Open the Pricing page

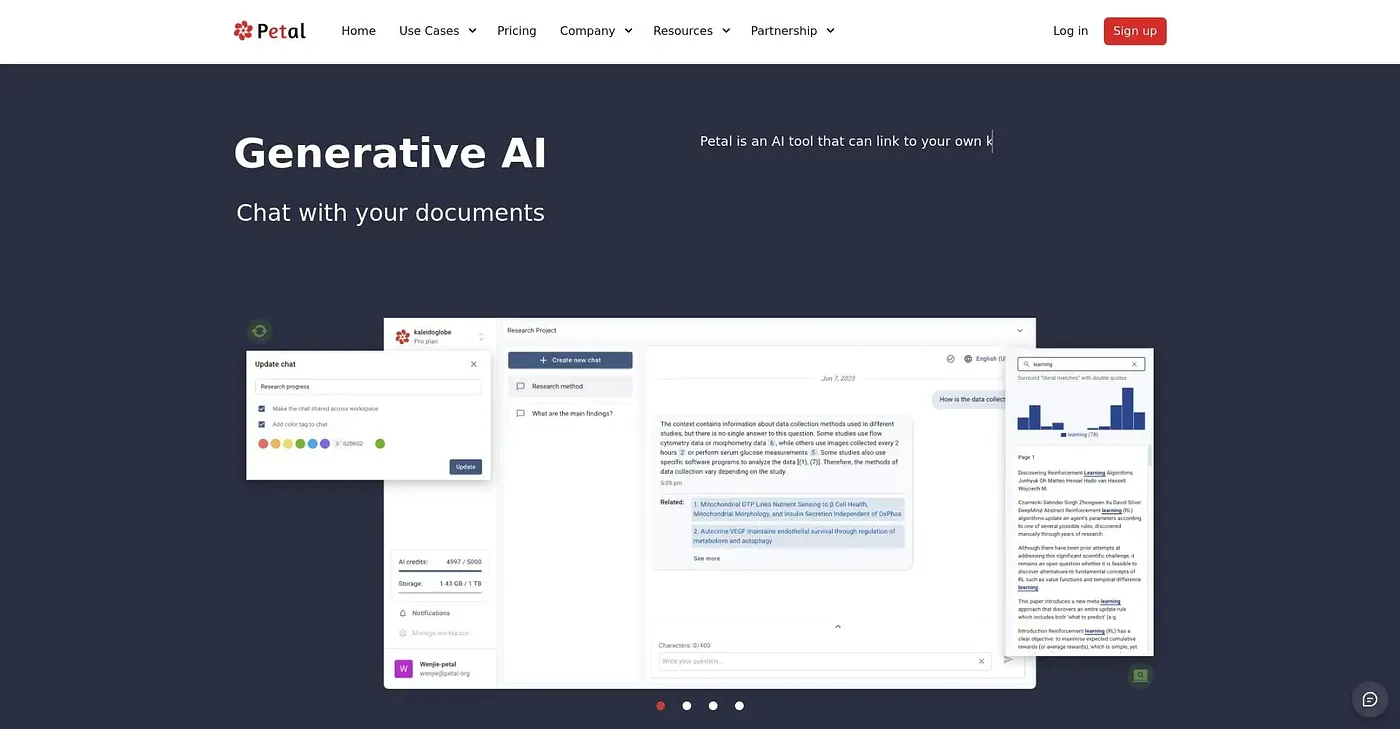pyautogui.click(x=517, y=31)
